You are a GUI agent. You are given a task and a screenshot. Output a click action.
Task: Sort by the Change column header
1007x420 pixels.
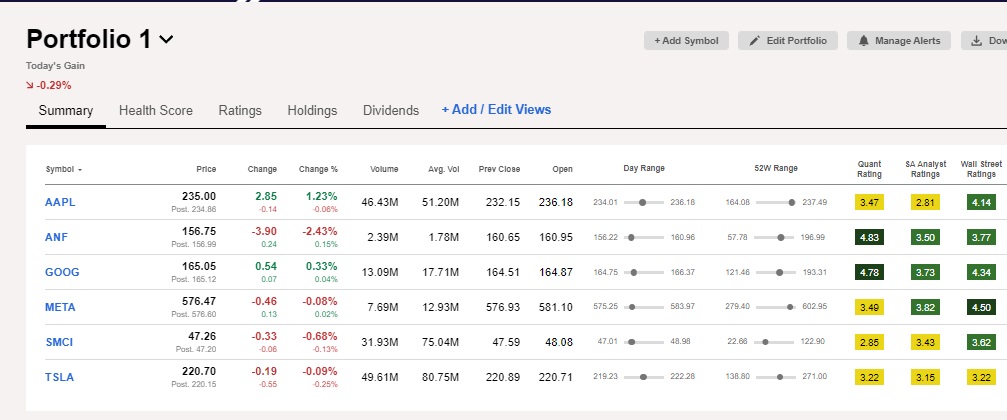pos(262,170)
